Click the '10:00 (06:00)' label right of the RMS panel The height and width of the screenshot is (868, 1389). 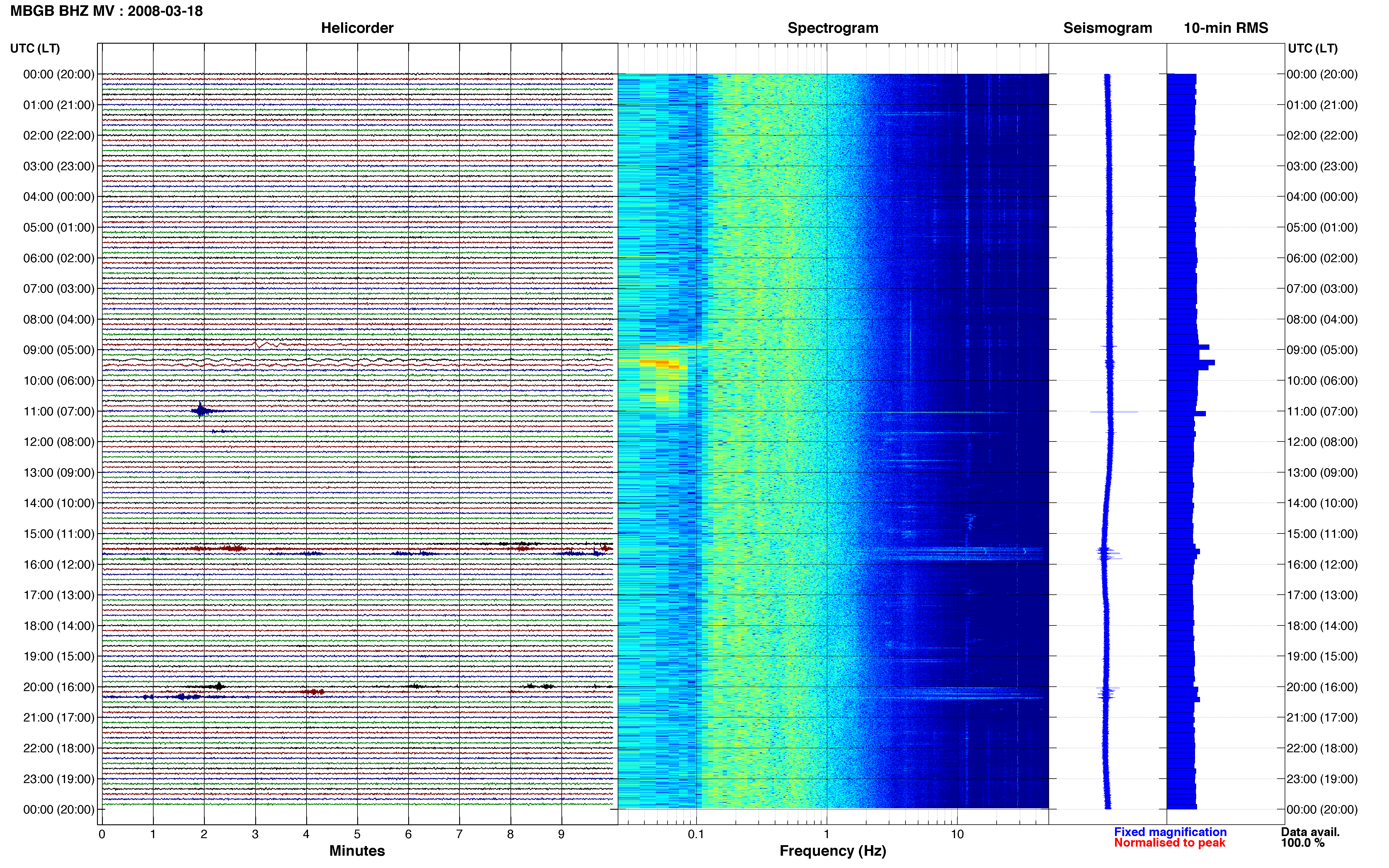(1322, 381)
